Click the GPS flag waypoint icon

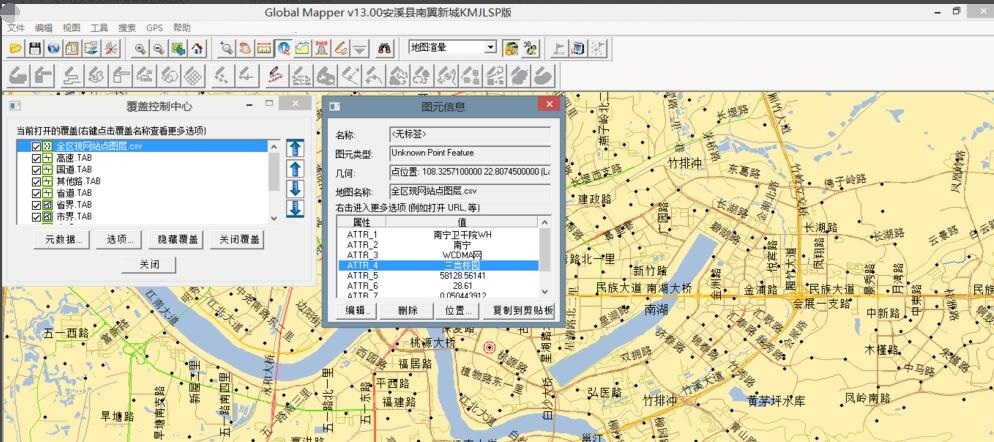coord(559,48)
